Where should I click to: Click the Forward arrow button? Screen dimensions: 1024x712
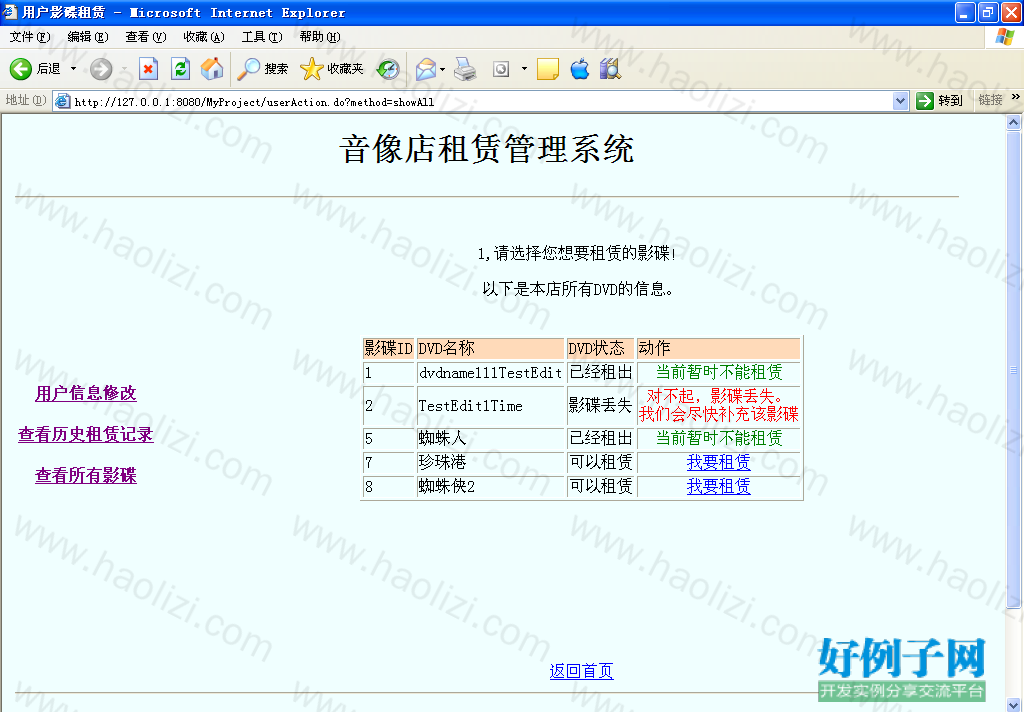tap(101, 69)
